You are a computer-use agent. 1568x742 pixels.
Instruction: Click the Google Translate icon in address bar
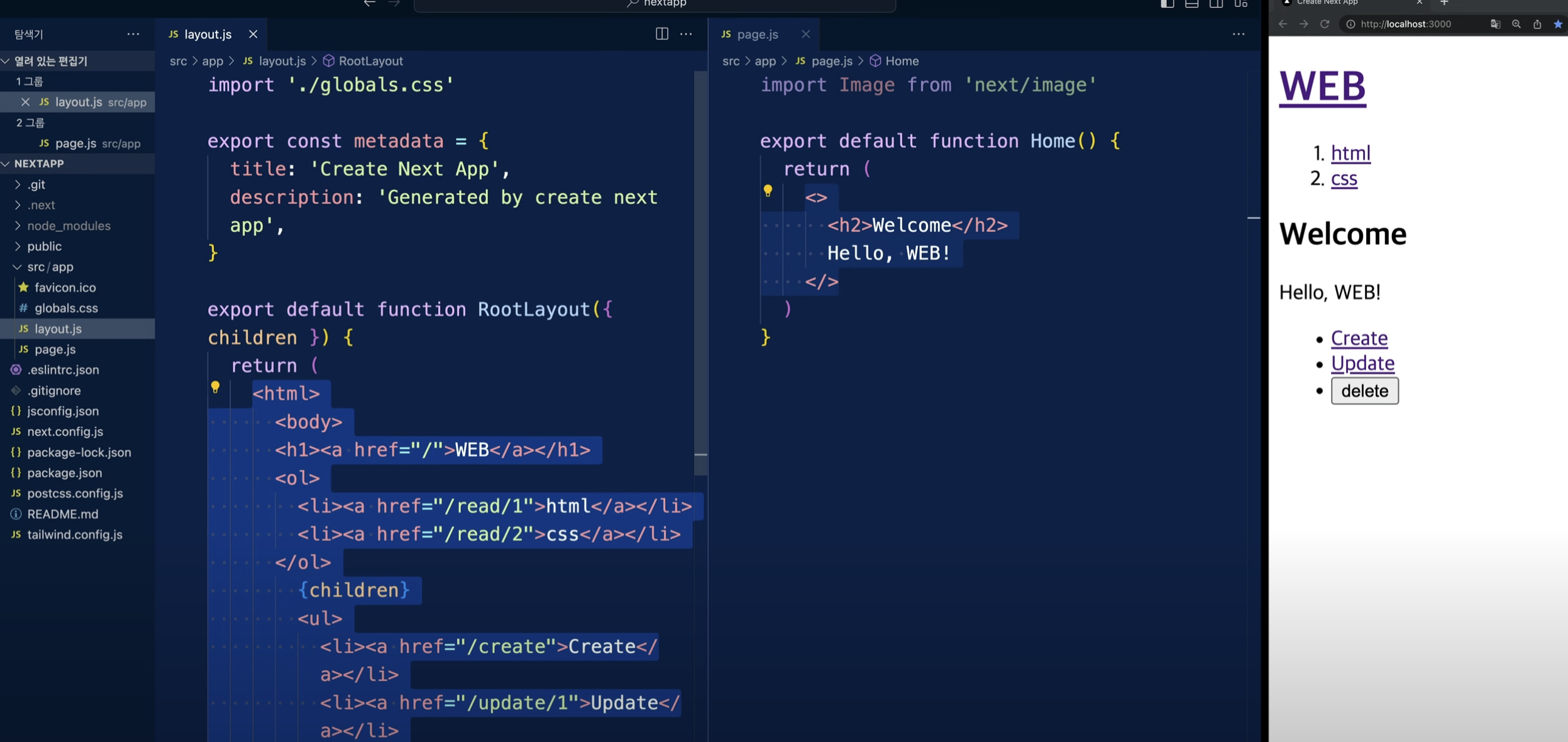pos(1495,24)
